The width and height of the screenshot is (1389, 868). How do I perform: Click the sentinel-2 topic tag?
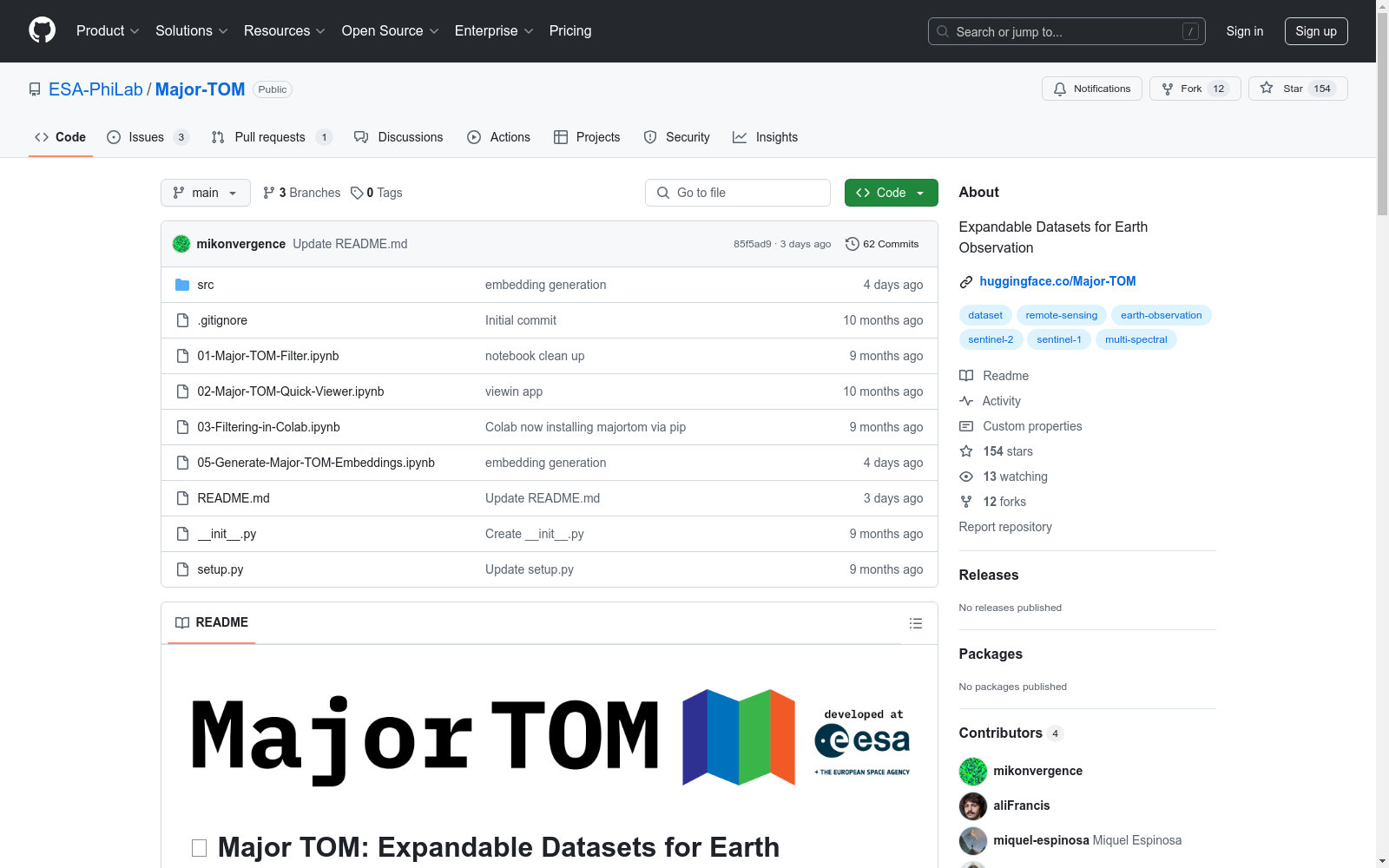pos(991,339)
